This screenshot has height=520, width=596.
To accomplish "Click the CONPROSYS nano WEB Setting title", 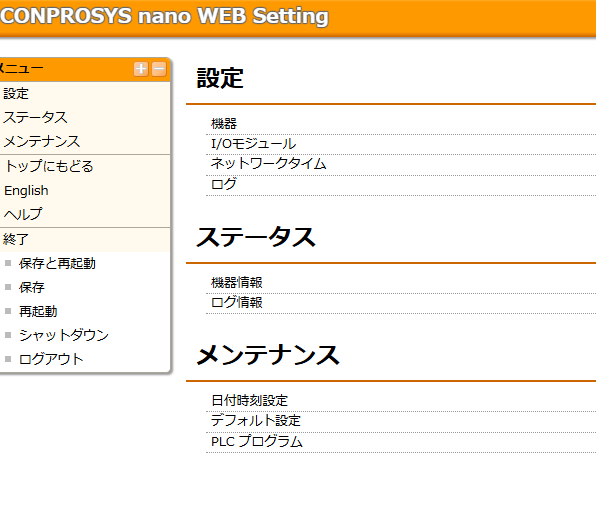I will click(x=164, y=16).
